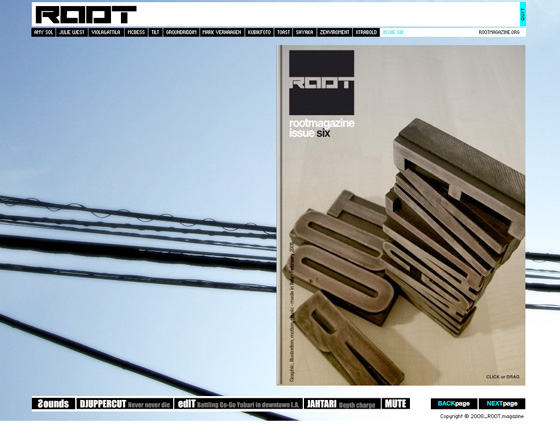This screenshot has width=560, height=434.
Task: Select McBess in the navigation bar
Action: click(136, 32)
